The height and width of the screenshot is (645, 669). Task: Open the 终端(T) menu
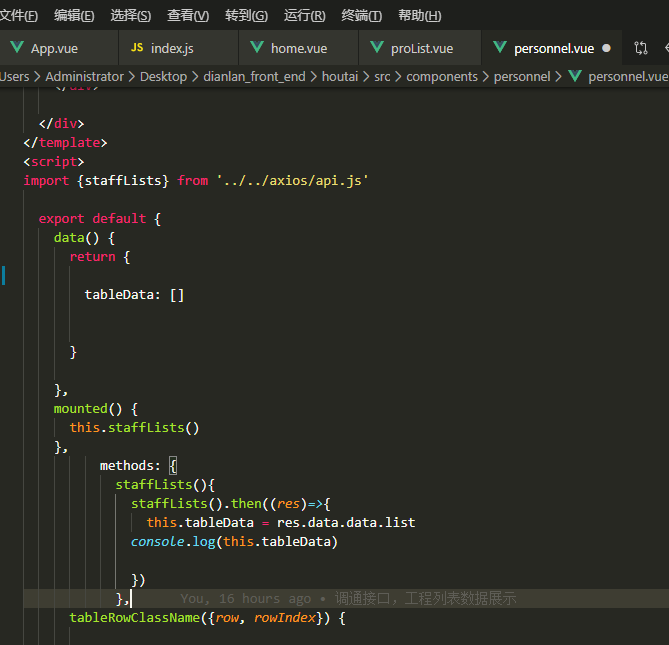361,16
